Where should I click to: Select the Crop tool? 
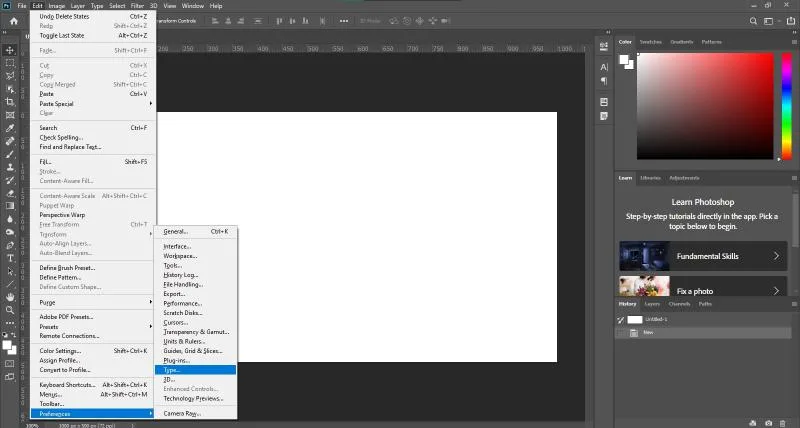[10, 102]
